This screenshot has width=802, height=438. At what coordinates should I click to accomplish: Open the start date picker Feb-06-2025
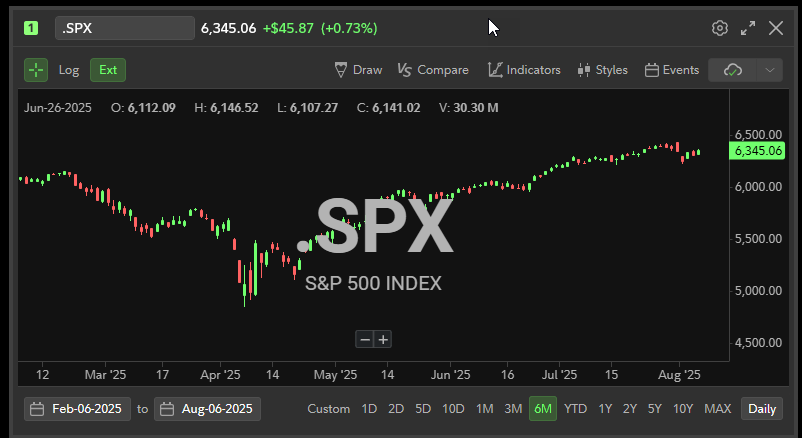click(x=77, y=409)
